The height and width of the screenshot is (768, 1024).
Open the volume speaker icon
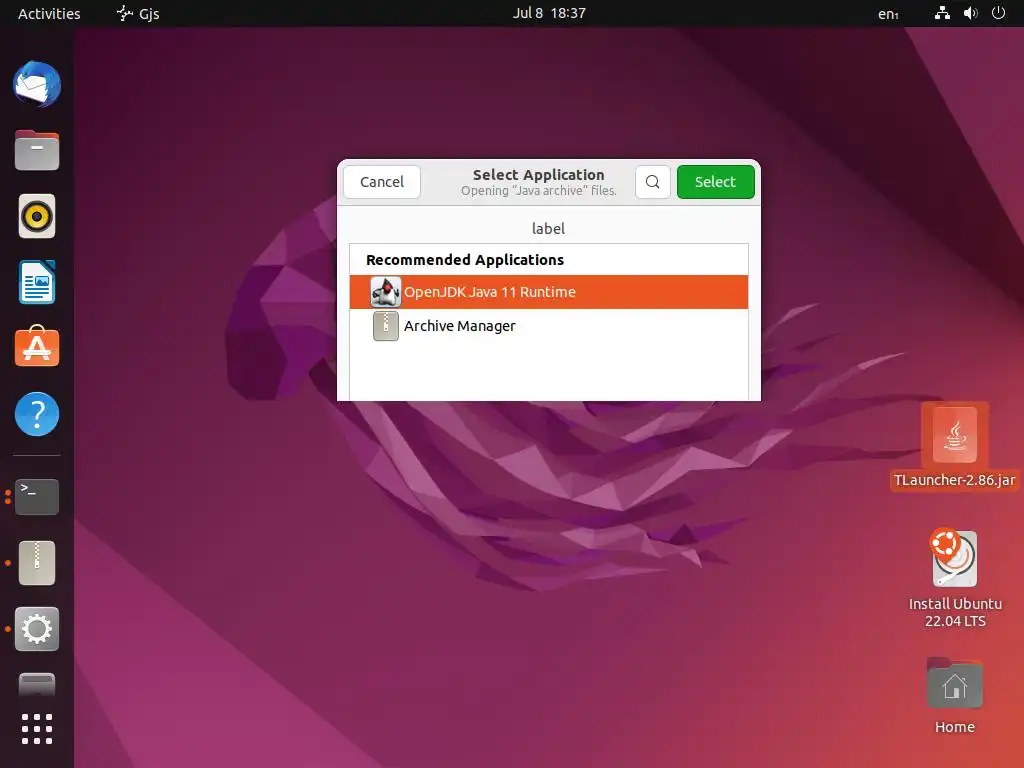point(970,13)
